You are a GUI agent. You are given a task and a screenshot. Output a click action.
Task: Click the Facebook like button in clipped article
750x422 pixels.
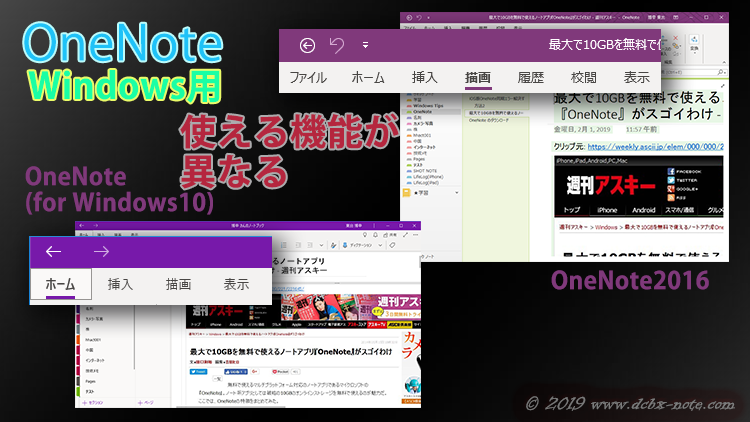click(x=236, y=371)
